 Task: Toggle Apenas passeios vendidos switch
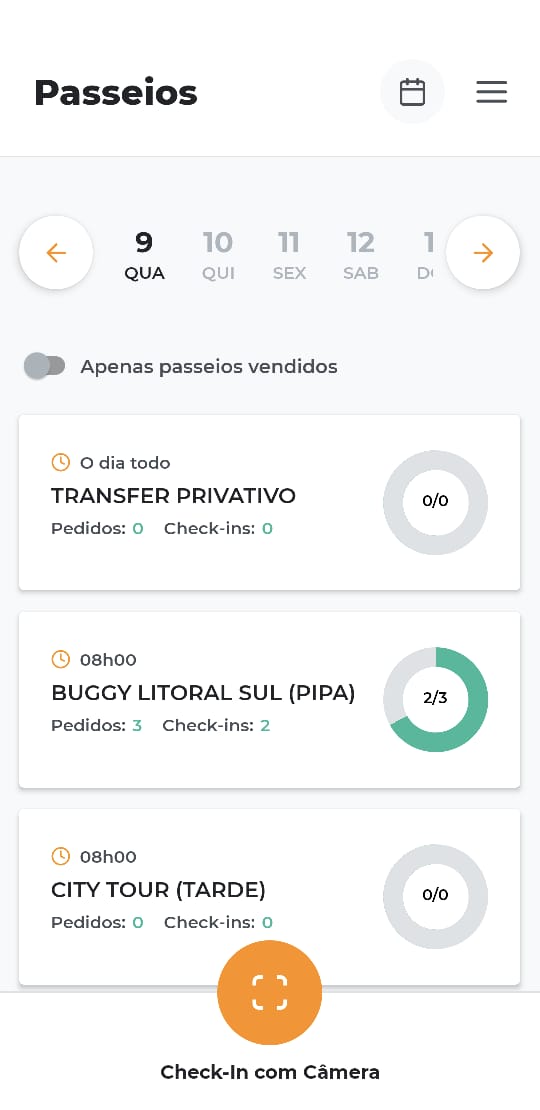point(45,366)
